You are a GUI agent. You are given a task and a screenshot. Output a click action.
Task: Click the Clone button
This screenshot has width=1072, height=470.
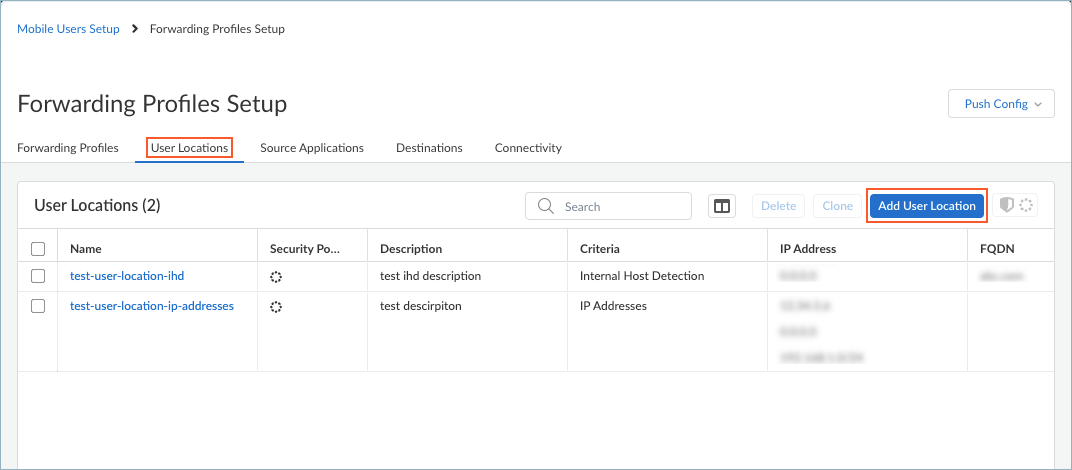pyautogui.click(x=837, y=206)
